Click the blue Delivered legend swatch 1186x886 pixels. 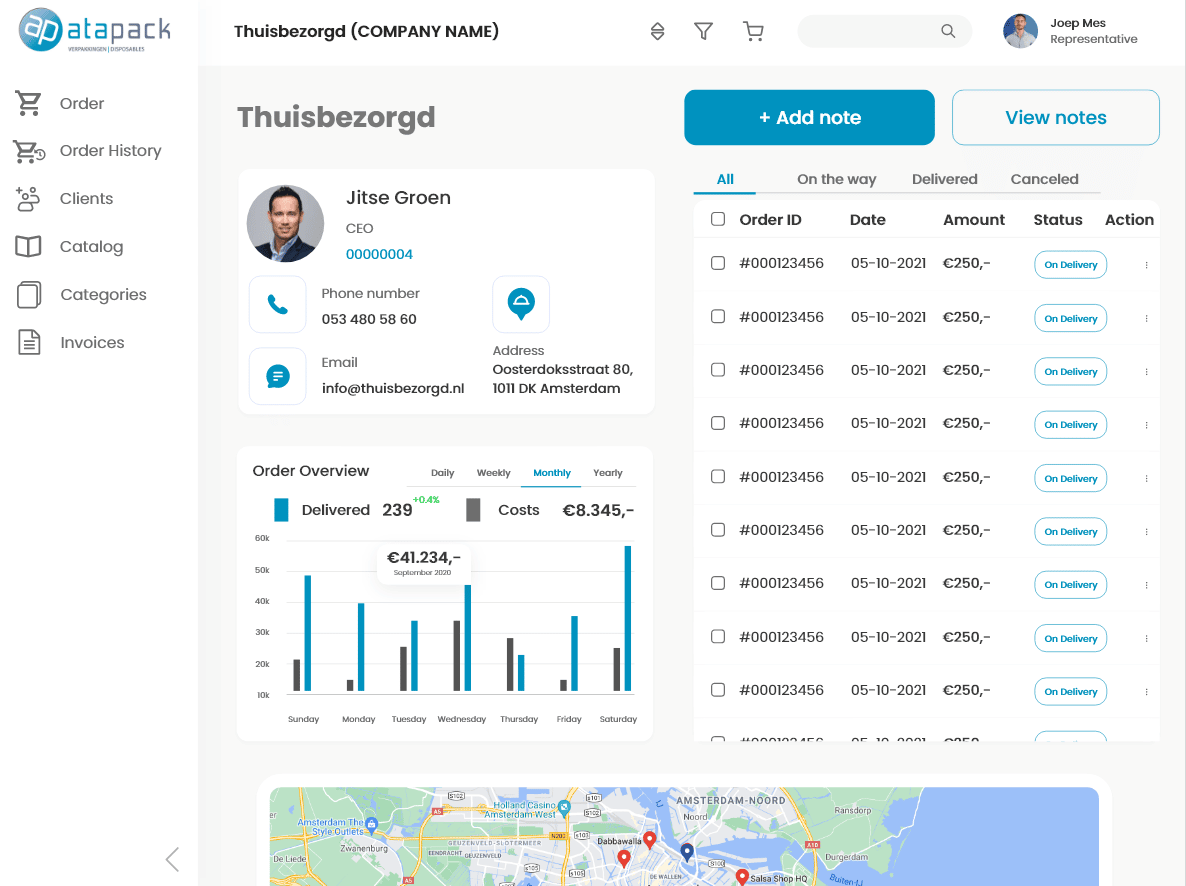tap(281, 510)
